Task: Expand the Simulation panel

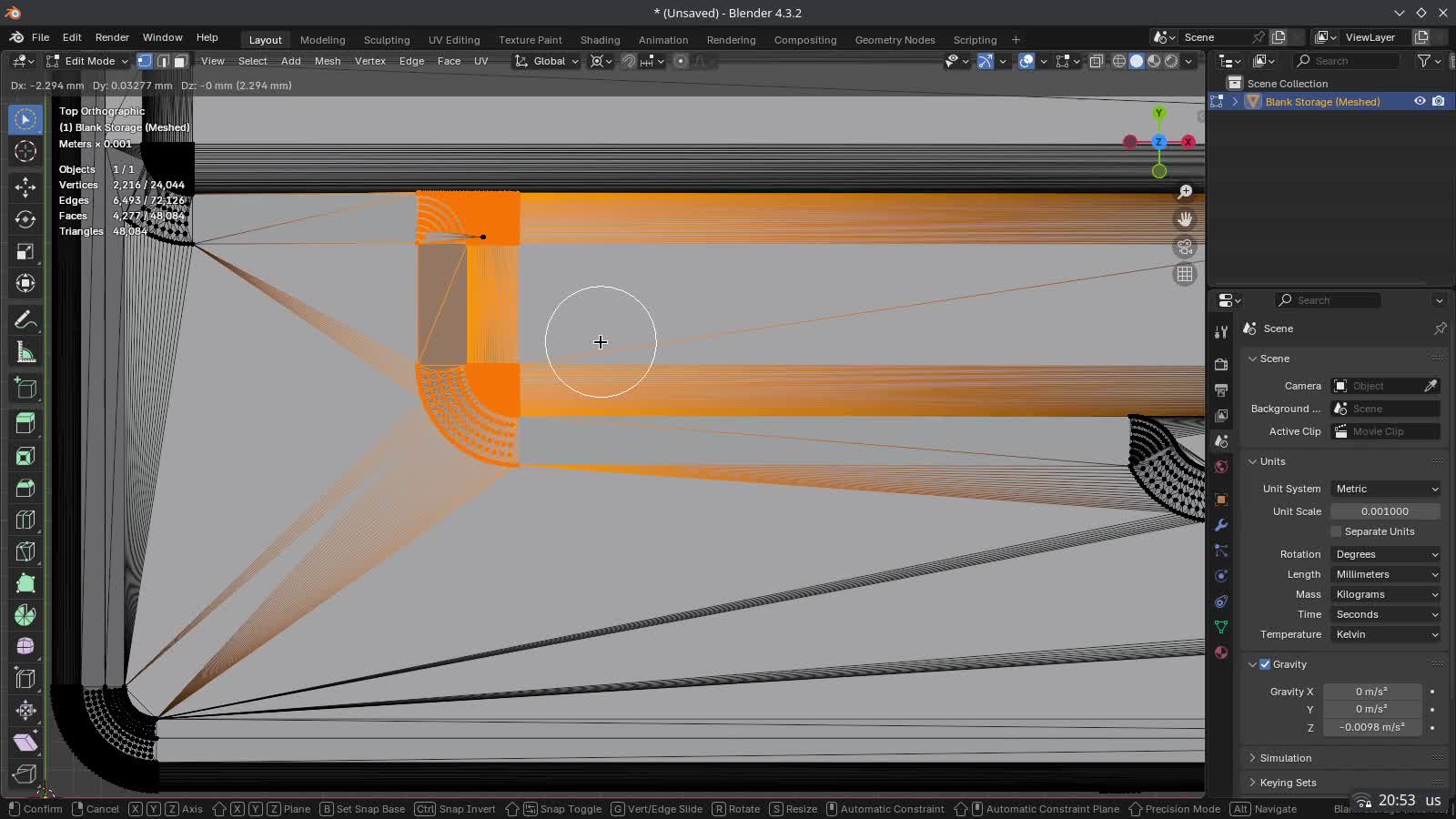Action: coord(1285,758)
